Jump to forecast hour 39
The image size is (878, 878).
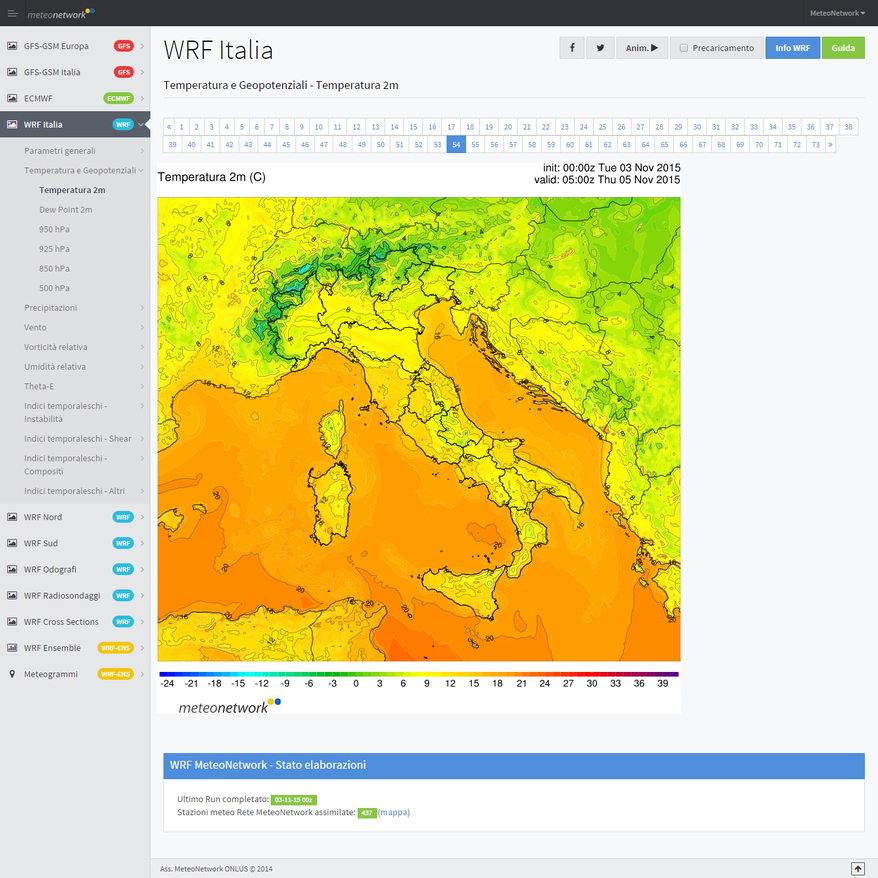172,144
